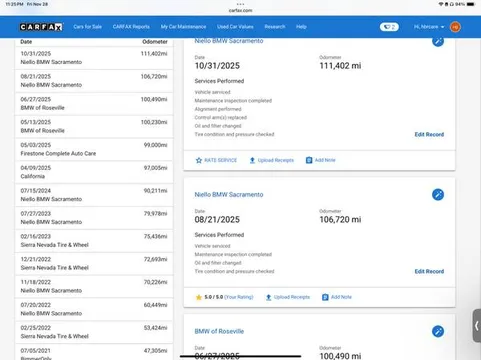
Task: Select the 02/25/2022 Sierra Nevada Tire row
Action: [94, 332]
